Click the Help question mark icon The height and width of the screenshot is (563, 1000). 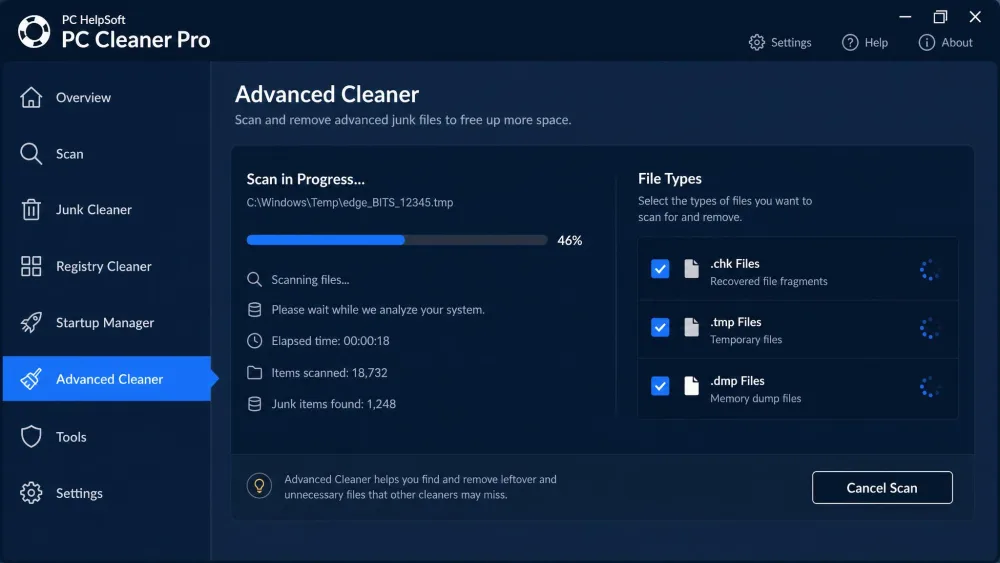coord(849,43)
